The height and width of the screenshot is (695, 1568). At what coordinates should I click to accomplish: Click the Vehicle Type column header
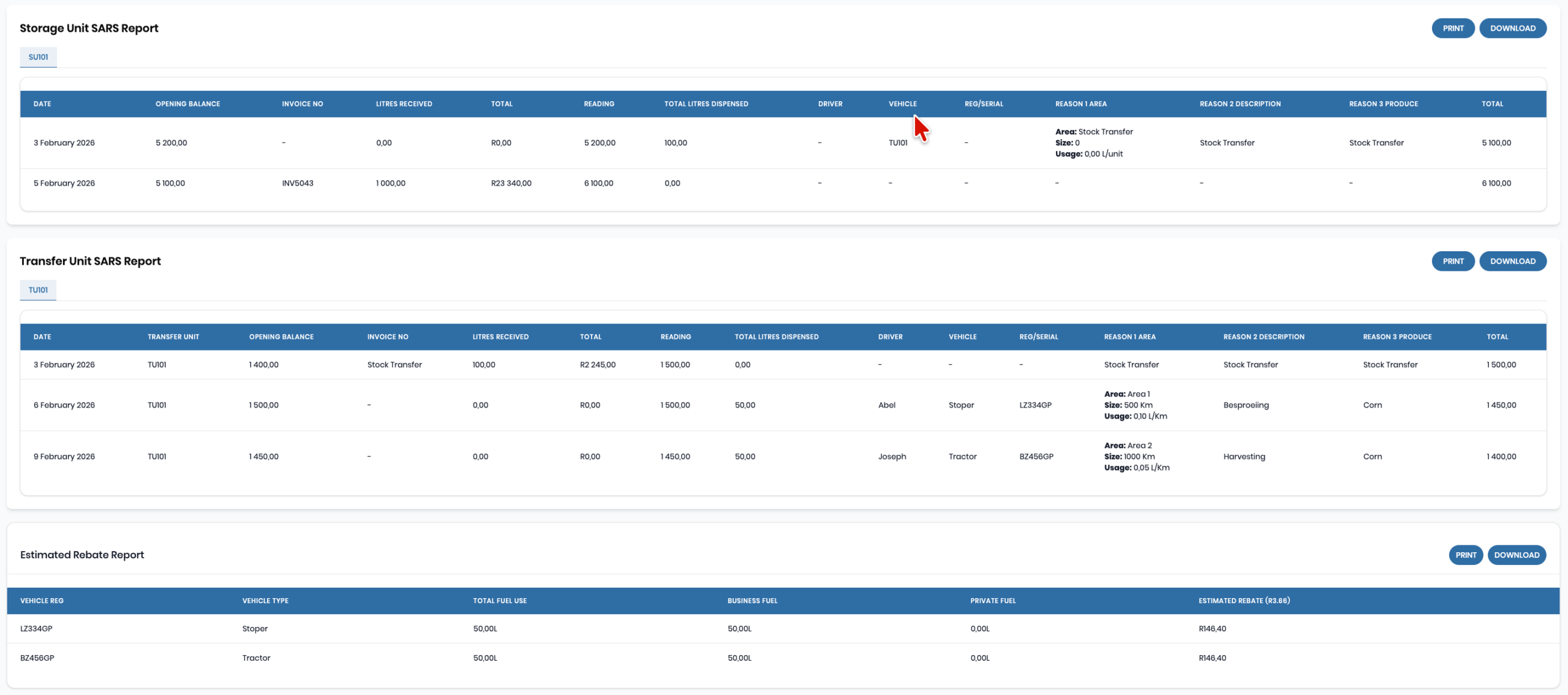pyautogui.click(x=265, y=601)
